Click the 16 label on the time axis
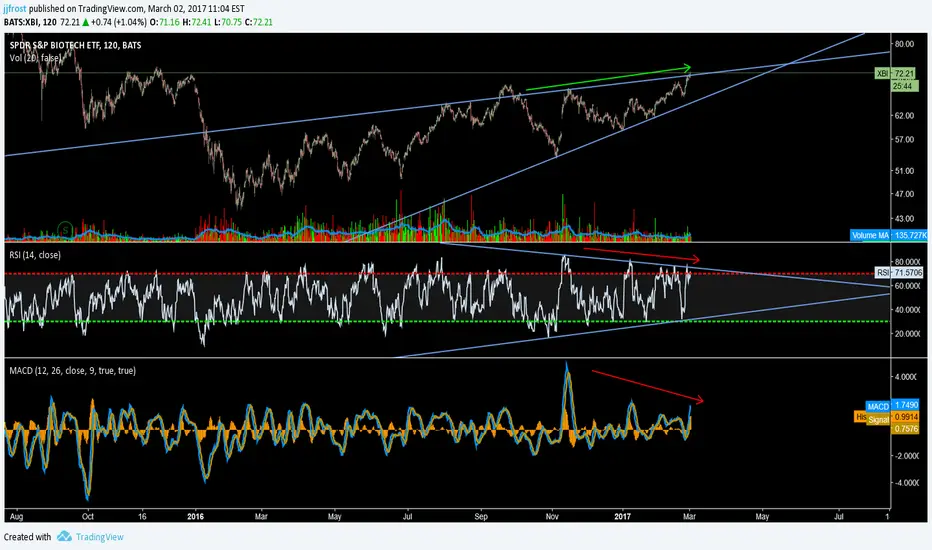932x550 pixels. click(x=142, y=517)
